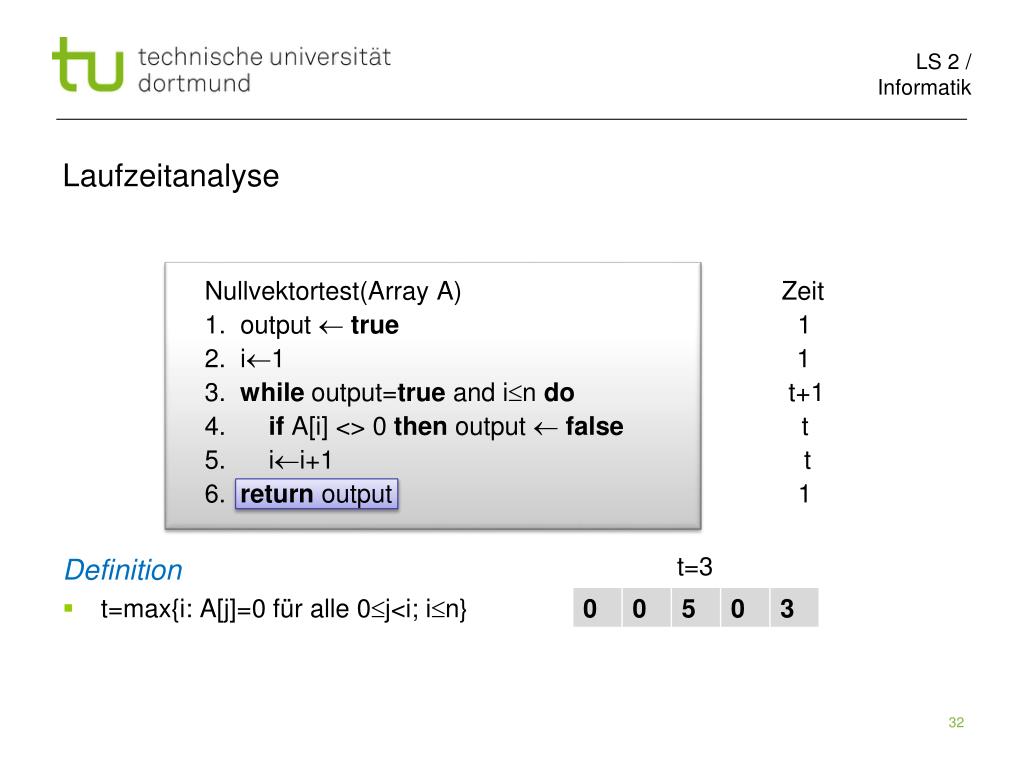The image size is (1024, 768).
Task: Click the last array cell containing 3
Action: coord(794,608)
